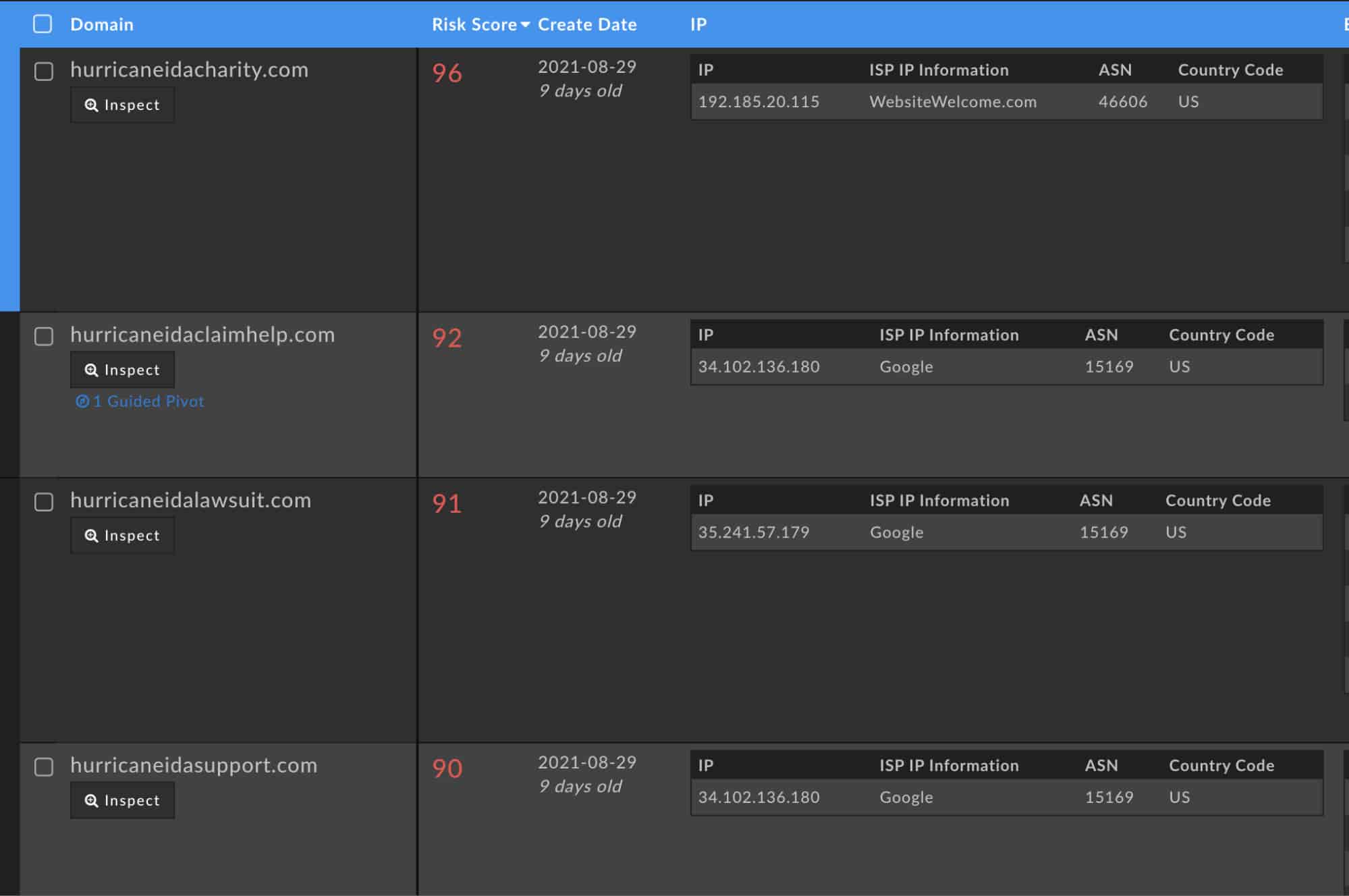Select the IP address 192.185.20.115
1349x896 pixels.
pos(758,102)
